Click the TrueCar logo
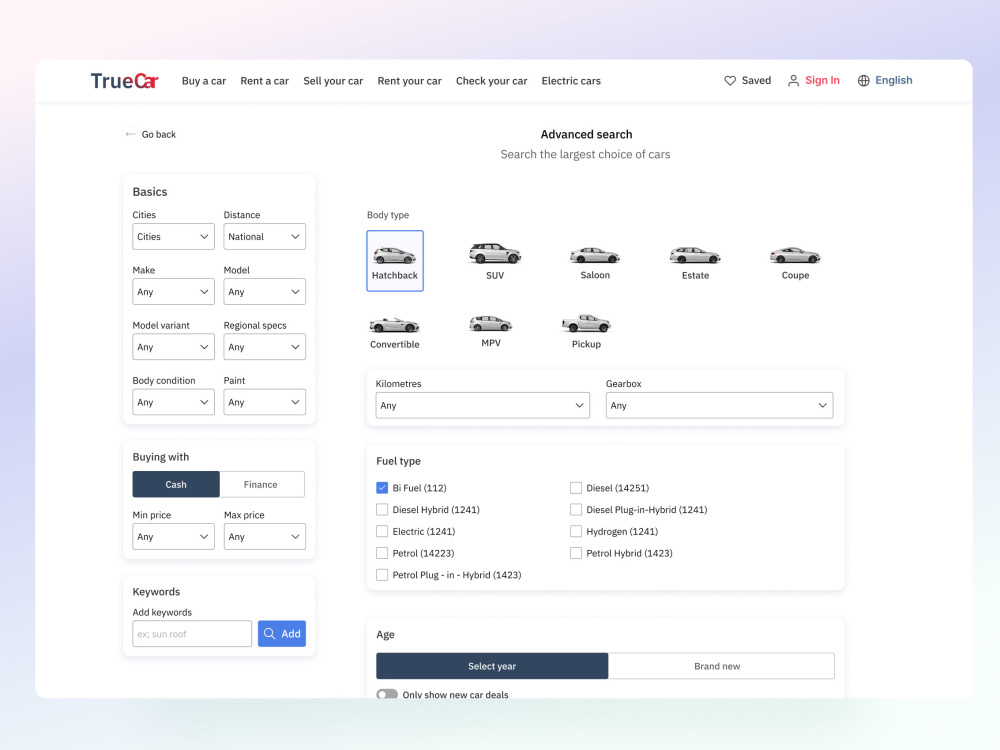Screen dimensions: 1000x750 (124, 81)
